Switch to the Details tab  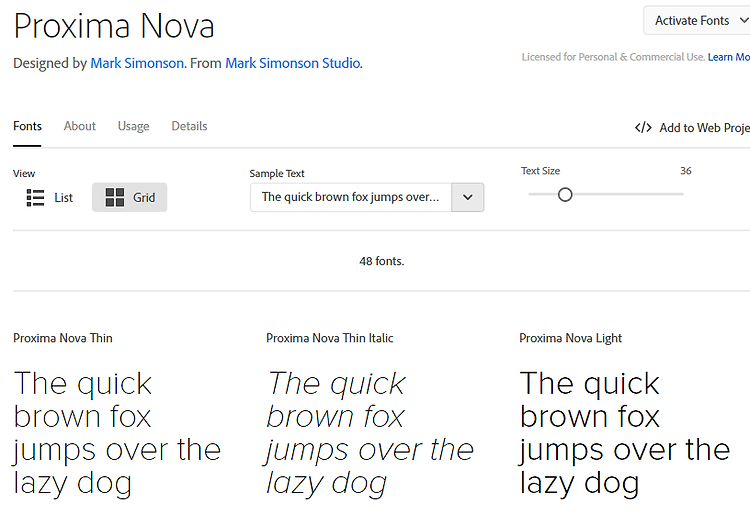pyautogui.click(x=189, y=126)
